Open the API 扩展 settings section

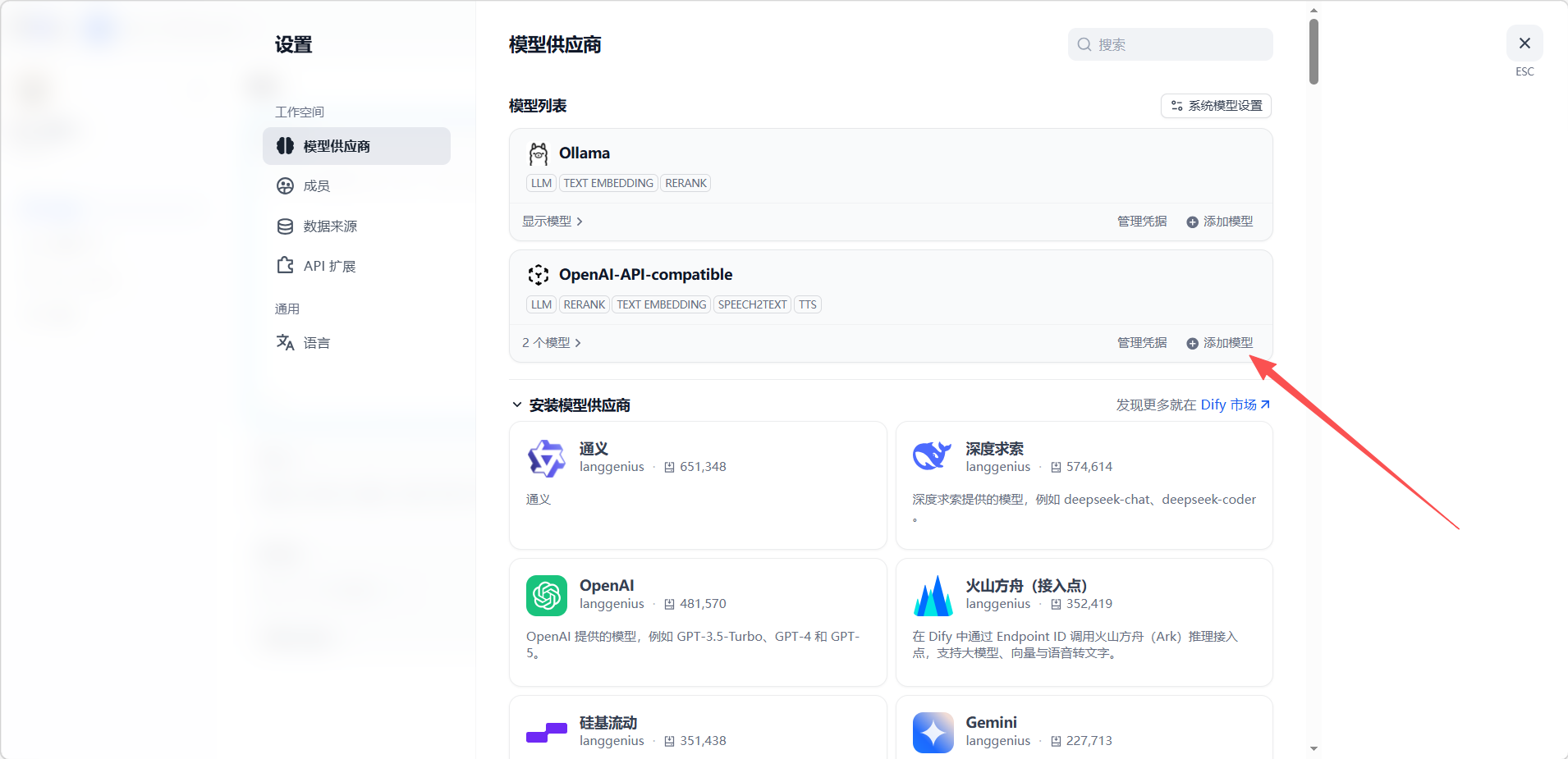356,266
